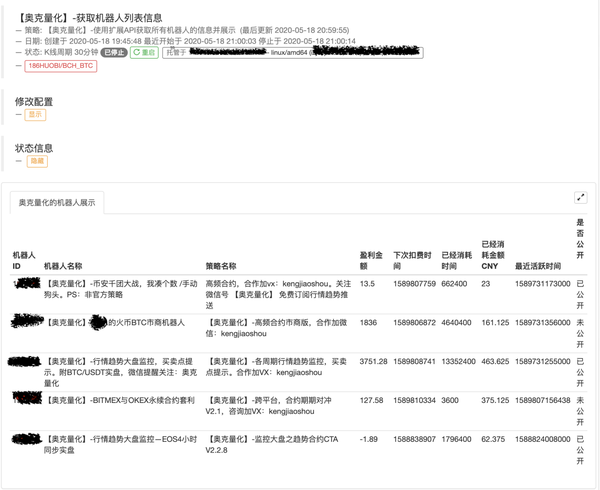Click the 机器人名称 column header
The height and width of the screenshot is (490, 600).
click(63, 267)
